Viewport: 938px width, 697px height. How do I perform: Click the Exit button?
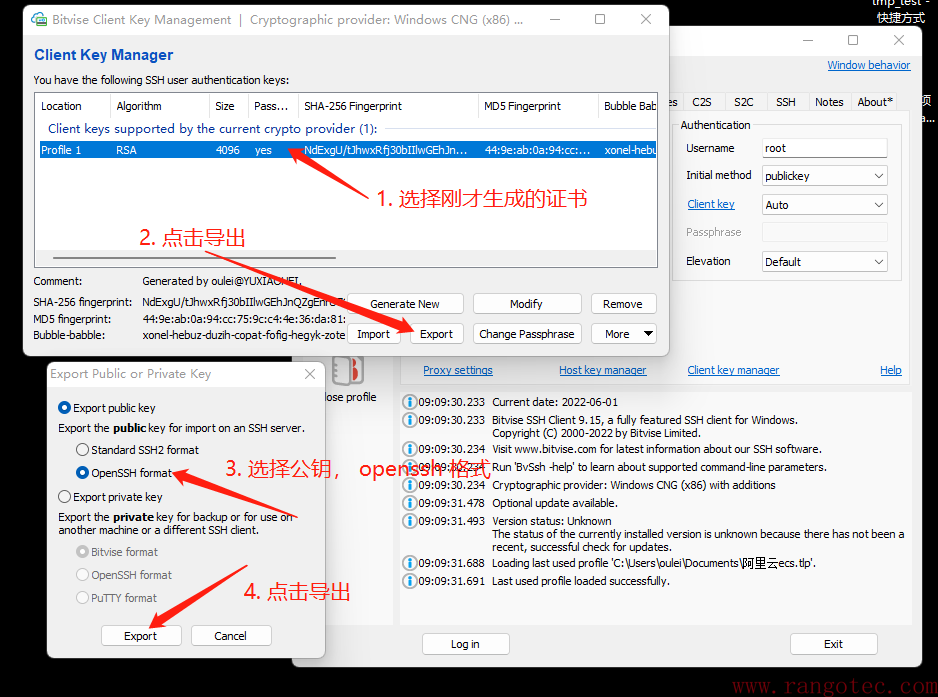coord(833,644)
